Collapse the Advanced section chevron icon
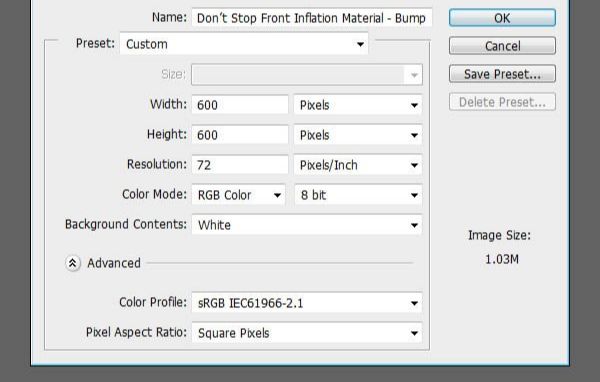The height and width of the screenshot is (382, 600). (73, 263)
